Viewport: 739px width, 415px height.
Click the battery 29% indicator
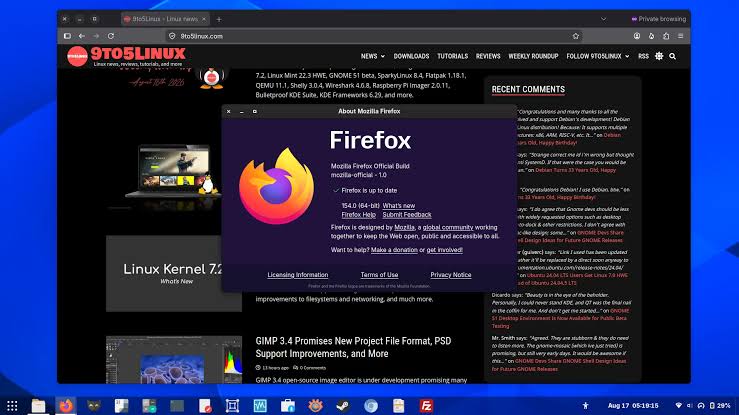(720, 406)
